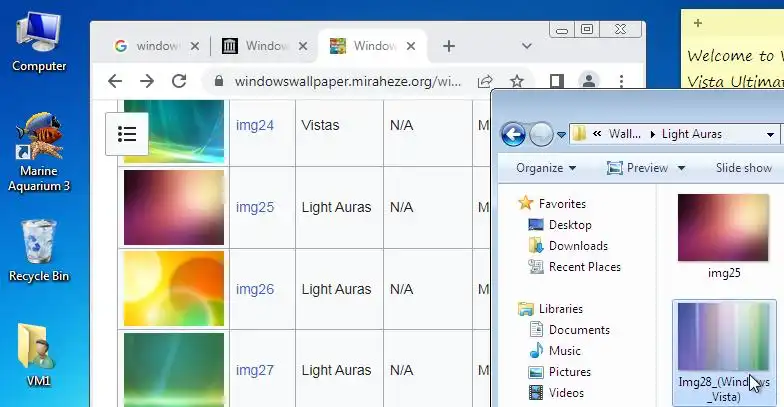Open Chrome three-dot menu
The width and height of the screenshot is (784, 407).
(621, 81)
